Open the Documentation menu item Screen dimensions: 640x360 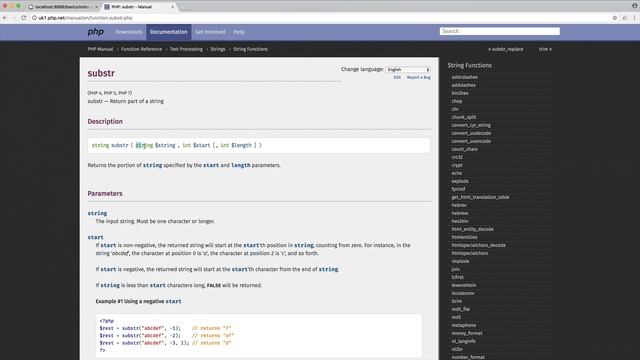169,32
